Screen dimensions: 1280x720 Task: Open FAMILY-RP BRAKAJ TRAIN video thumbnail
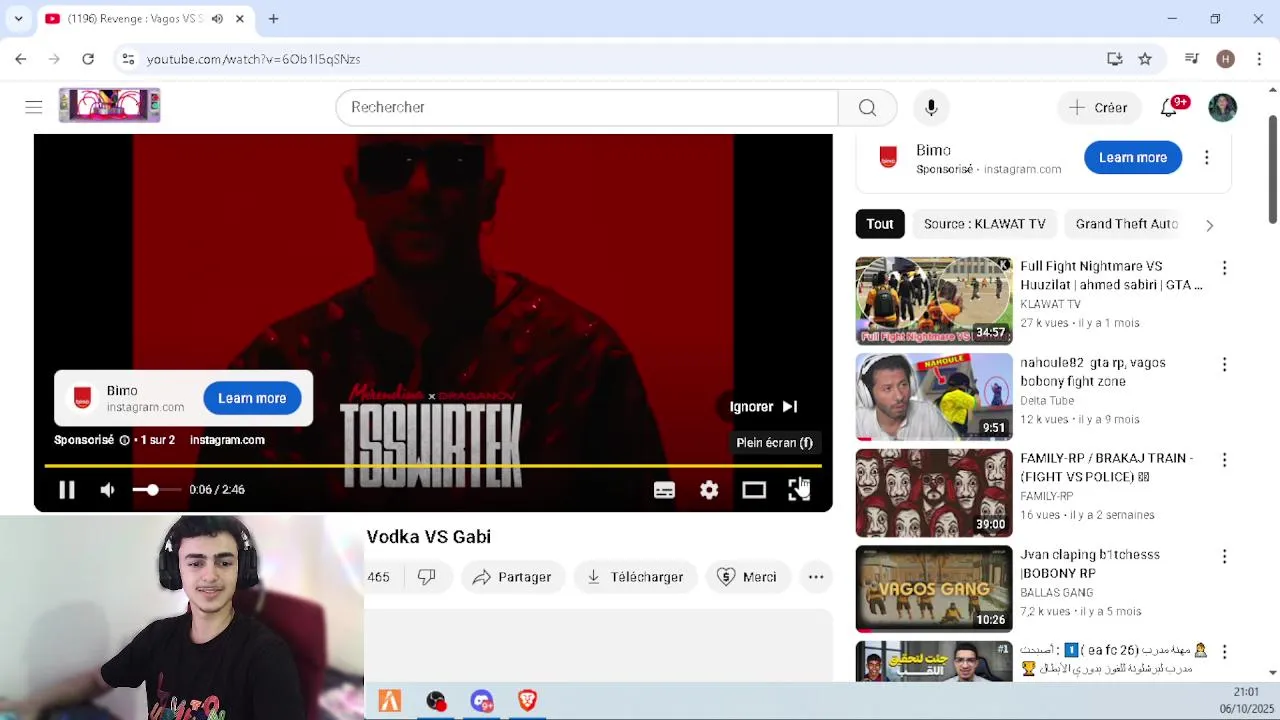coord(934,493)
